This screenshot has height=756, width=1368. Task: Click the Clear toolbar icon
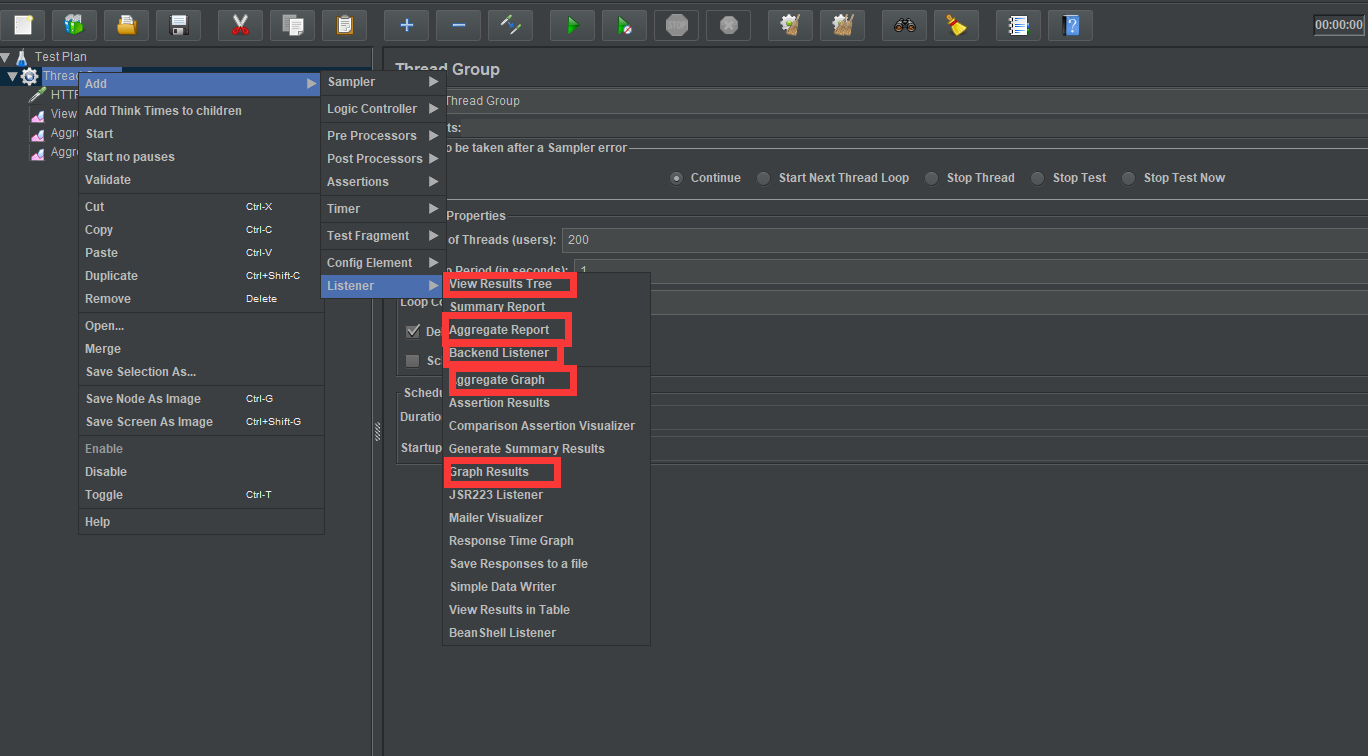point(790,25)
